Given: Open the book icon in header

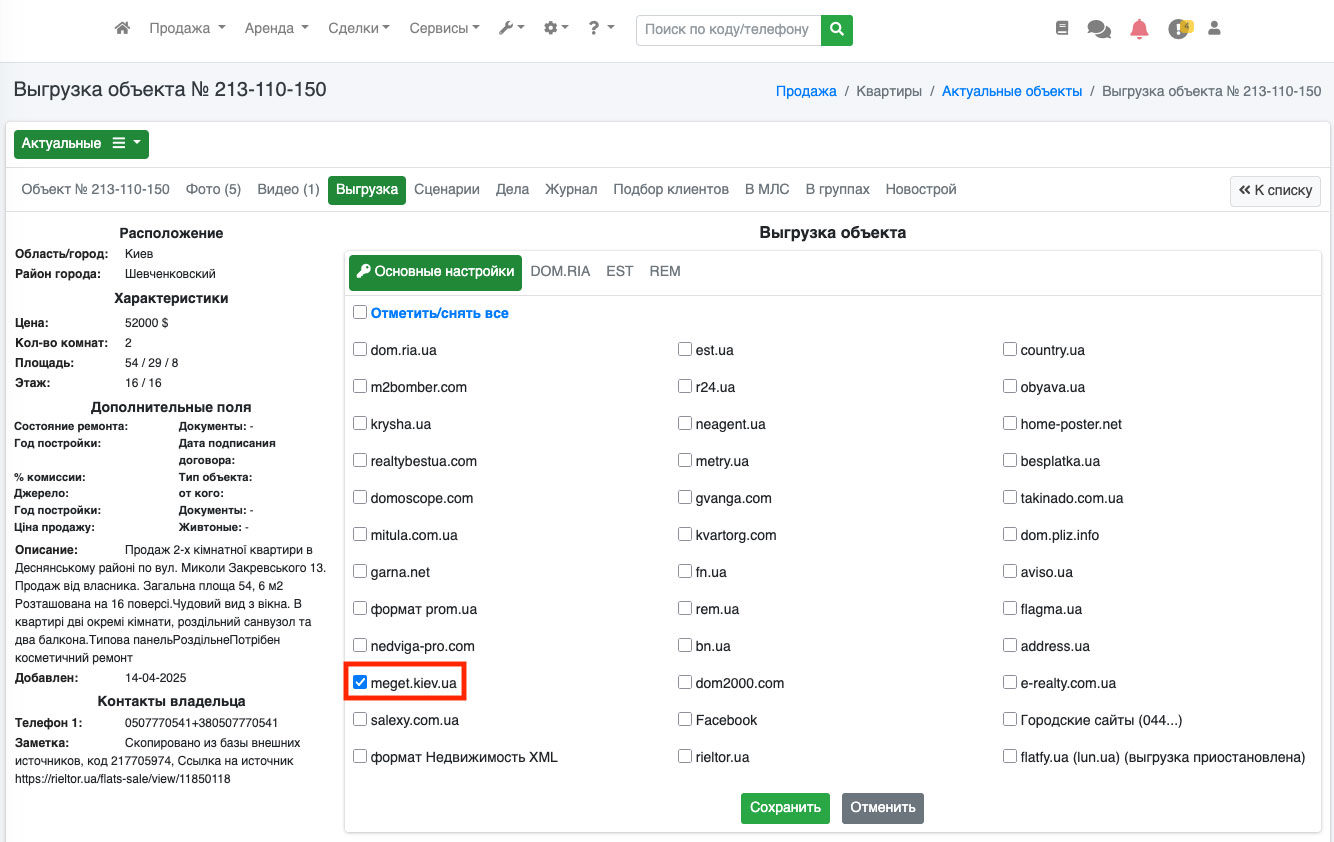Looking at the screenshot, I should point(1062,29).
